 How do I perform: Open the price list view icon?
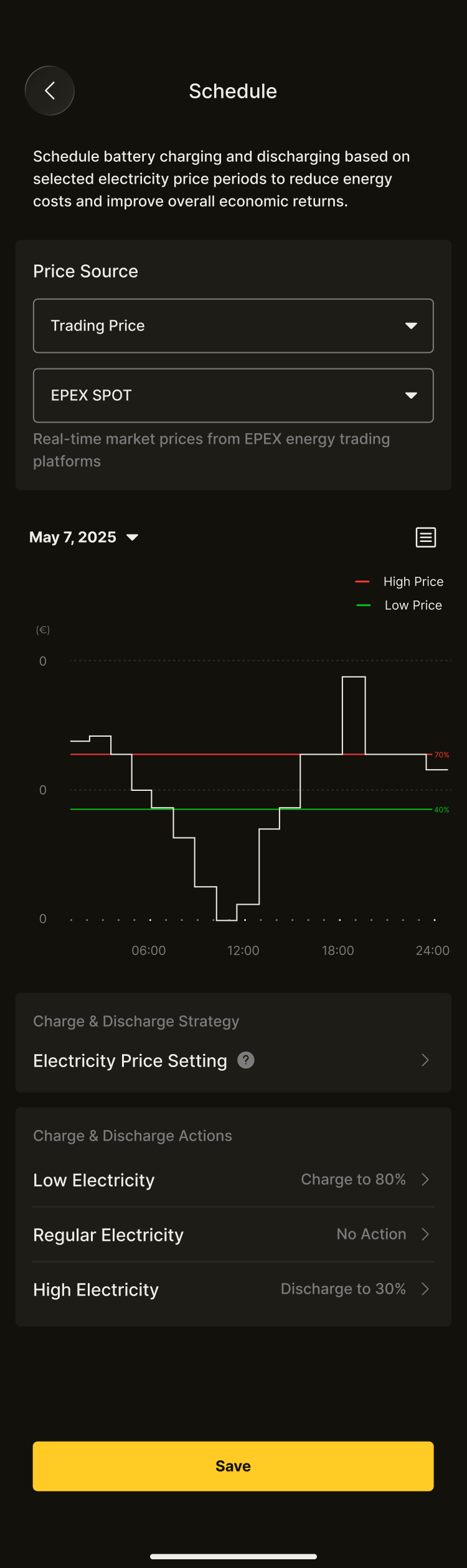pyautogui.click(x=426, y=537)
